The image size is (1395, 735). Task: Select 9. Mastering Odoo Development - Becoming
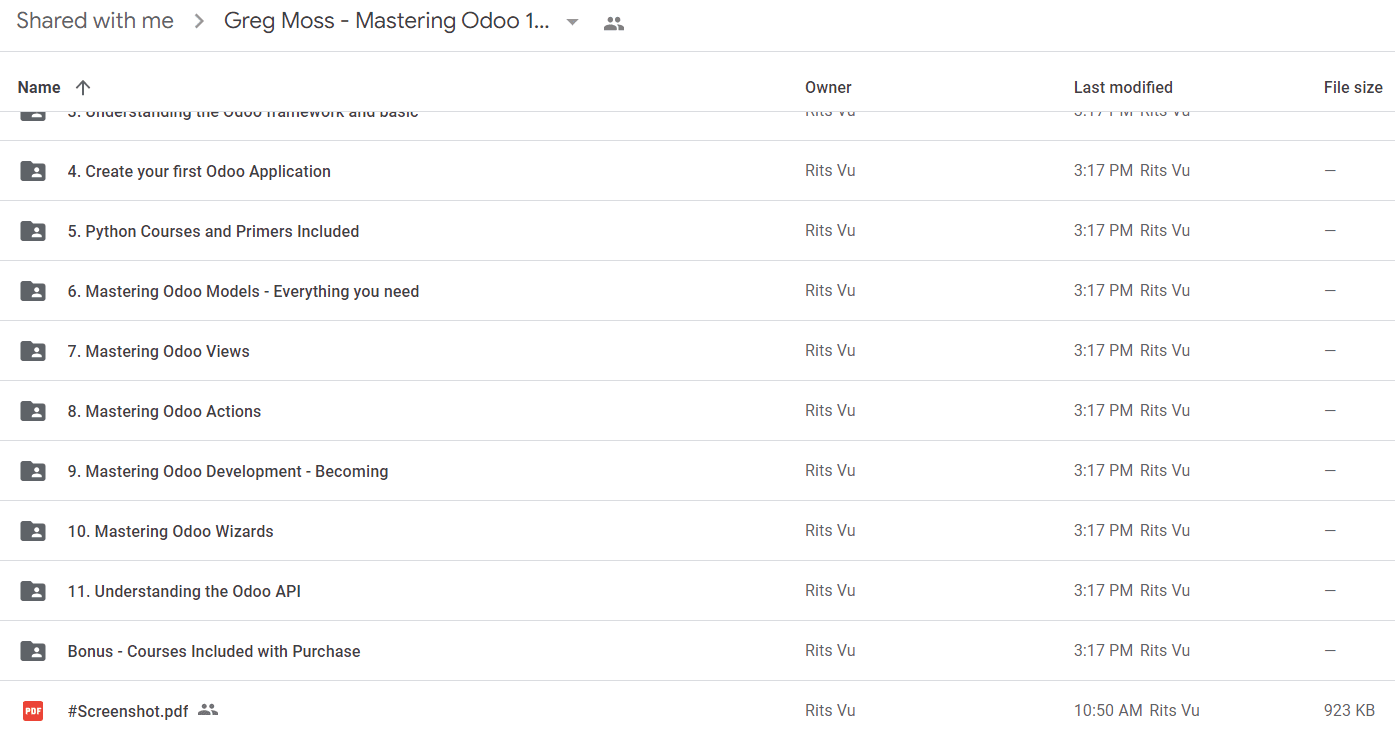click(x=228, y=471)
